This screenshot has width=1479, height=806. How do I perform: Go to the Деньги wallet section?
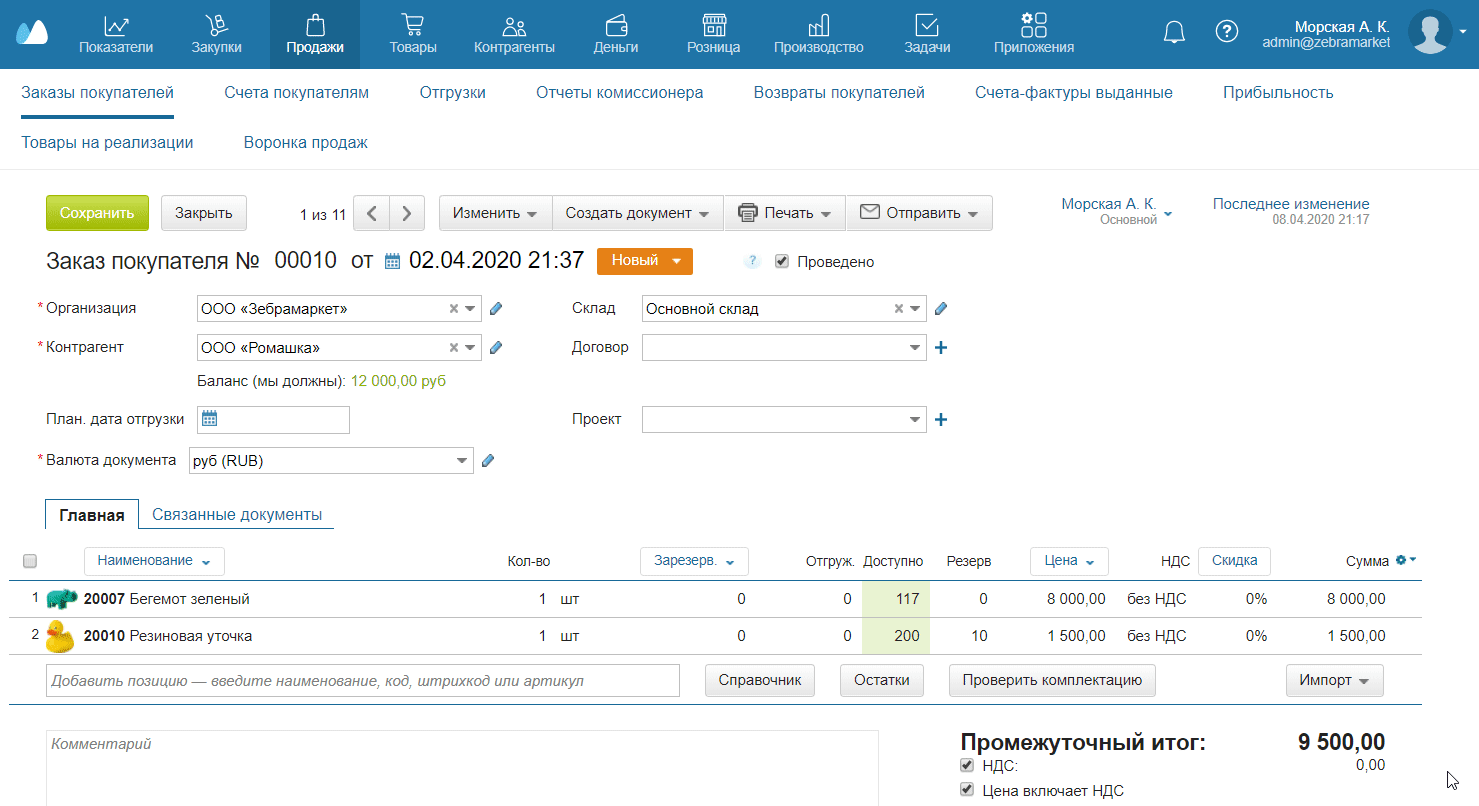point(616,33)
